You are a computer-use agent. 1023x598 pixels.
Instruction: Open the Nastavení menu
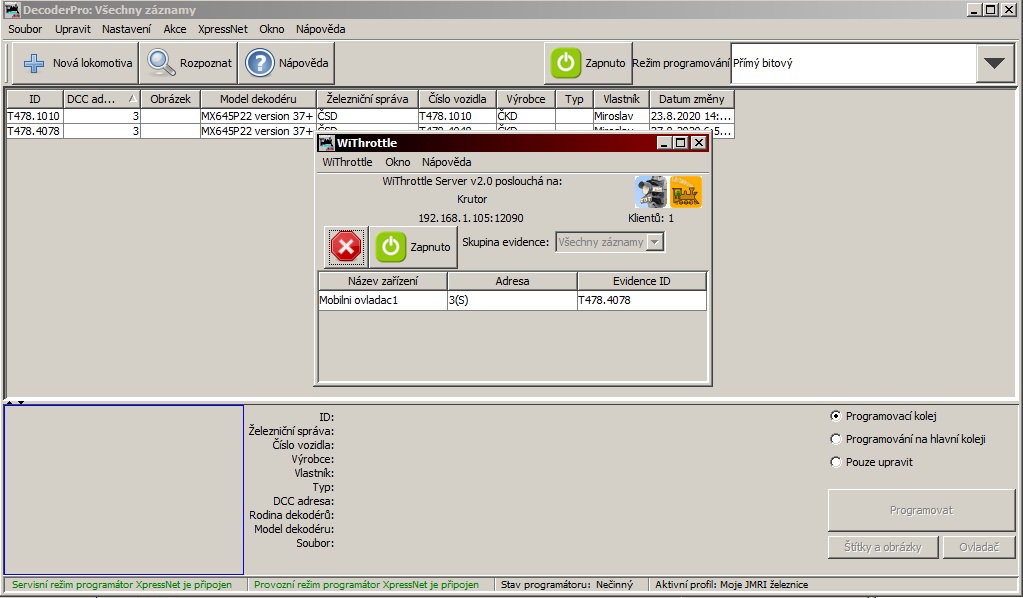(127, 29)
